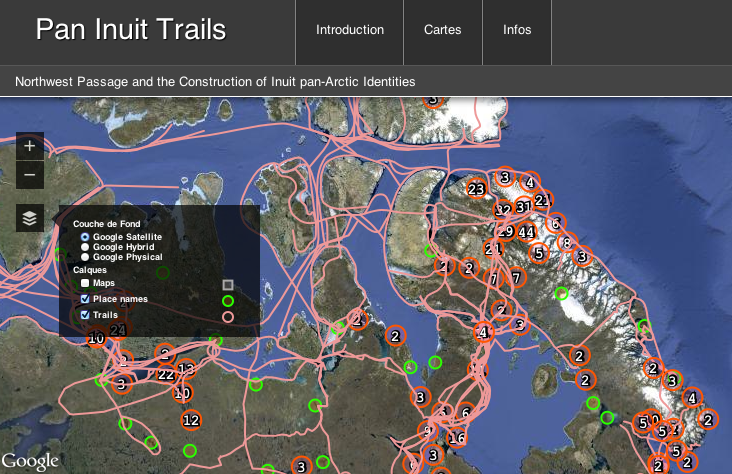The height and width of the screenshot is (474, 732).
Task: Uncheck the Place names layer
Action: coord(85,299)
